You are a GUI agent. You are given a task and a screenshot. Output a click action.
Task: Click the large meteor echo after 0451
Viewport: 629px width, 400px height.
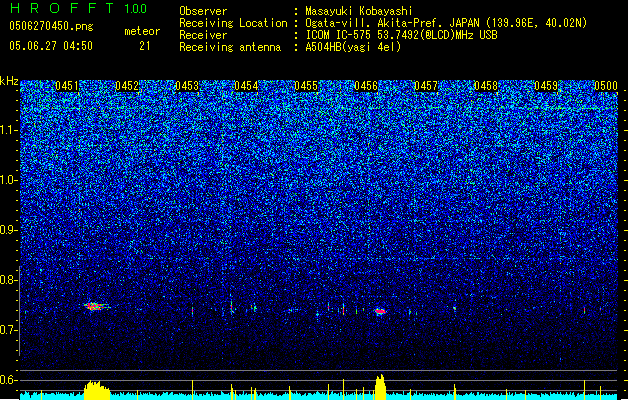[96, 307]
